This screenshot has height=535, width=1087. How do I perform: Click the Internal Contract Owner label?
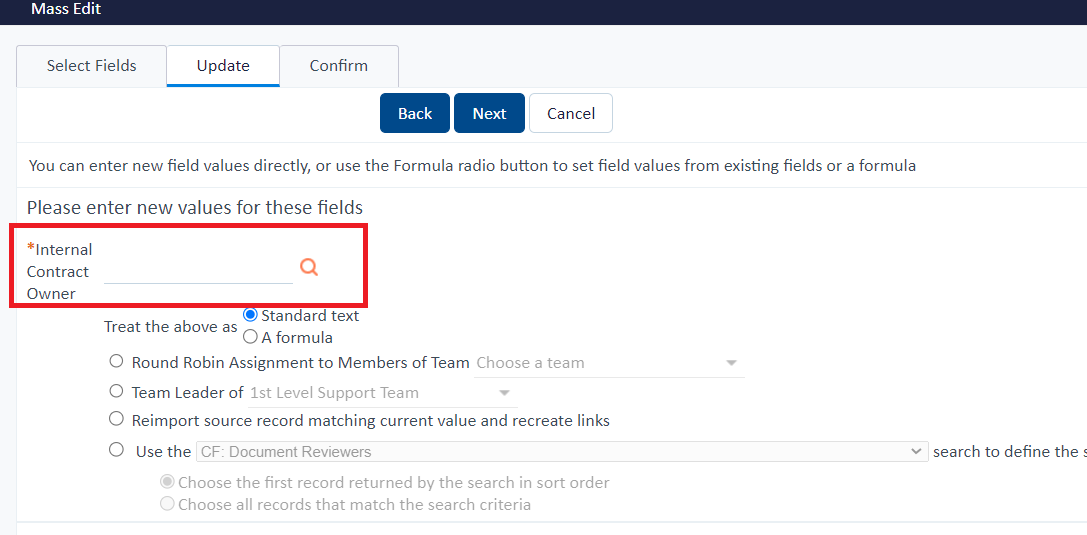click(60, 271)
